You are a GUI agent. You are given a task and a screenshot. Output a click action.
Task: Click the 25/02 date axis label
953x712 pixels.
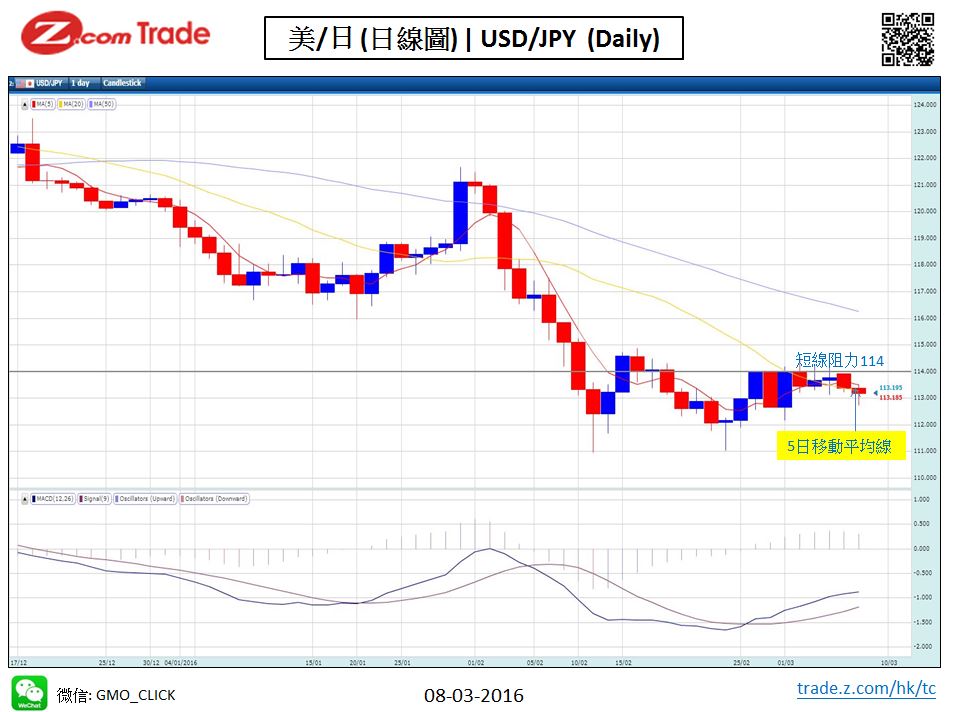(741, 663)
